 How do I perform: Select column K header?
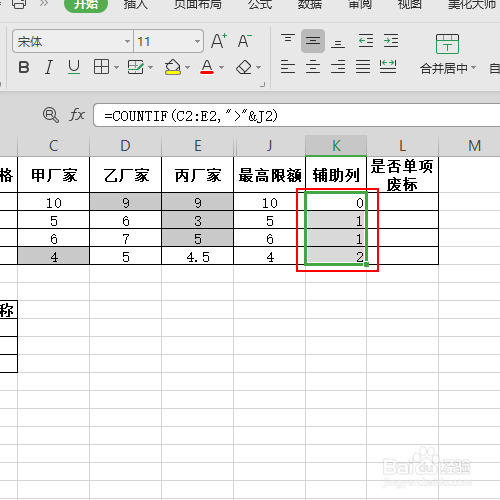click(x=336, y=146)
